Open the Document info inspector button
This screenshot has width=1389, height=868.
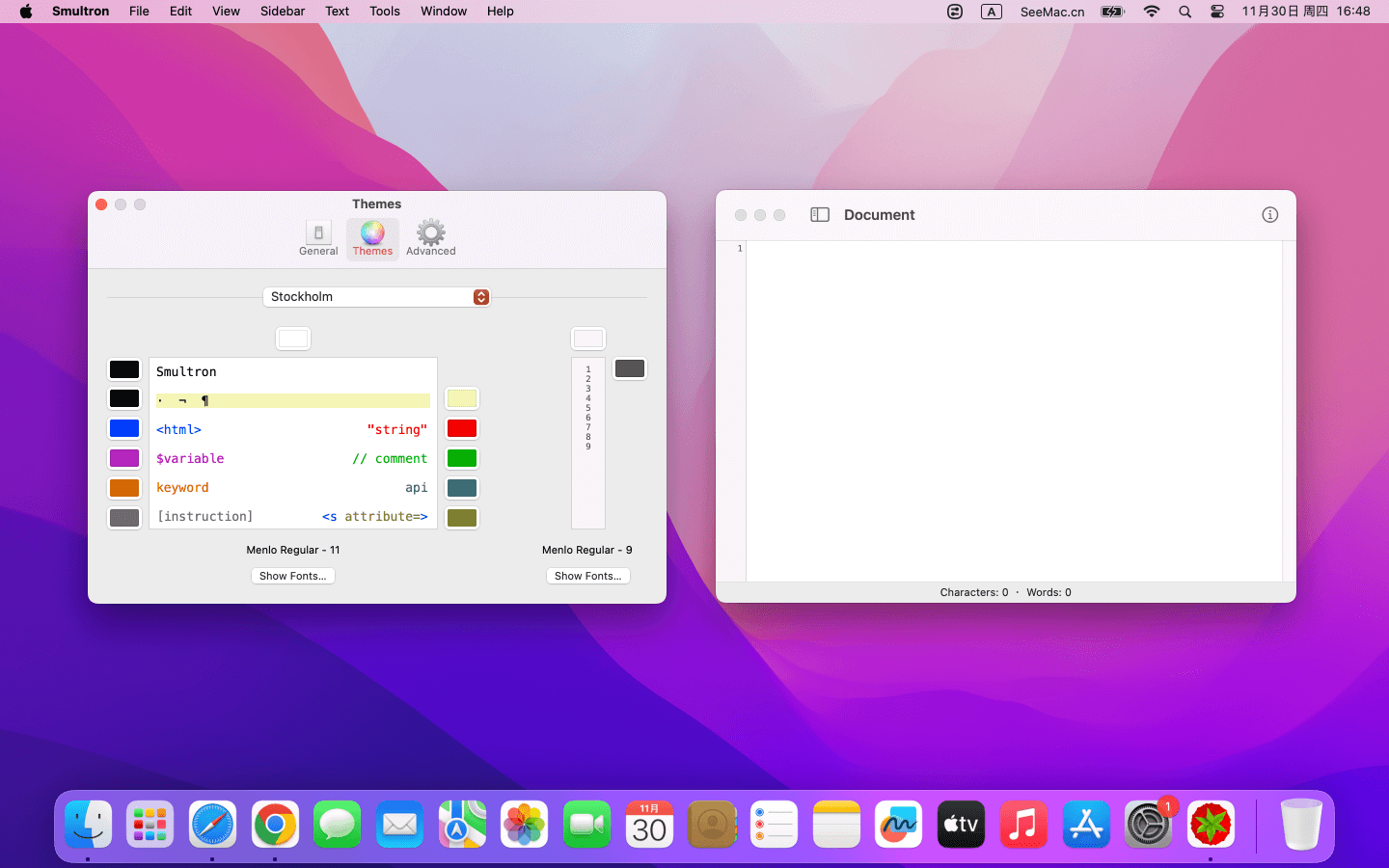point(1270,215)
